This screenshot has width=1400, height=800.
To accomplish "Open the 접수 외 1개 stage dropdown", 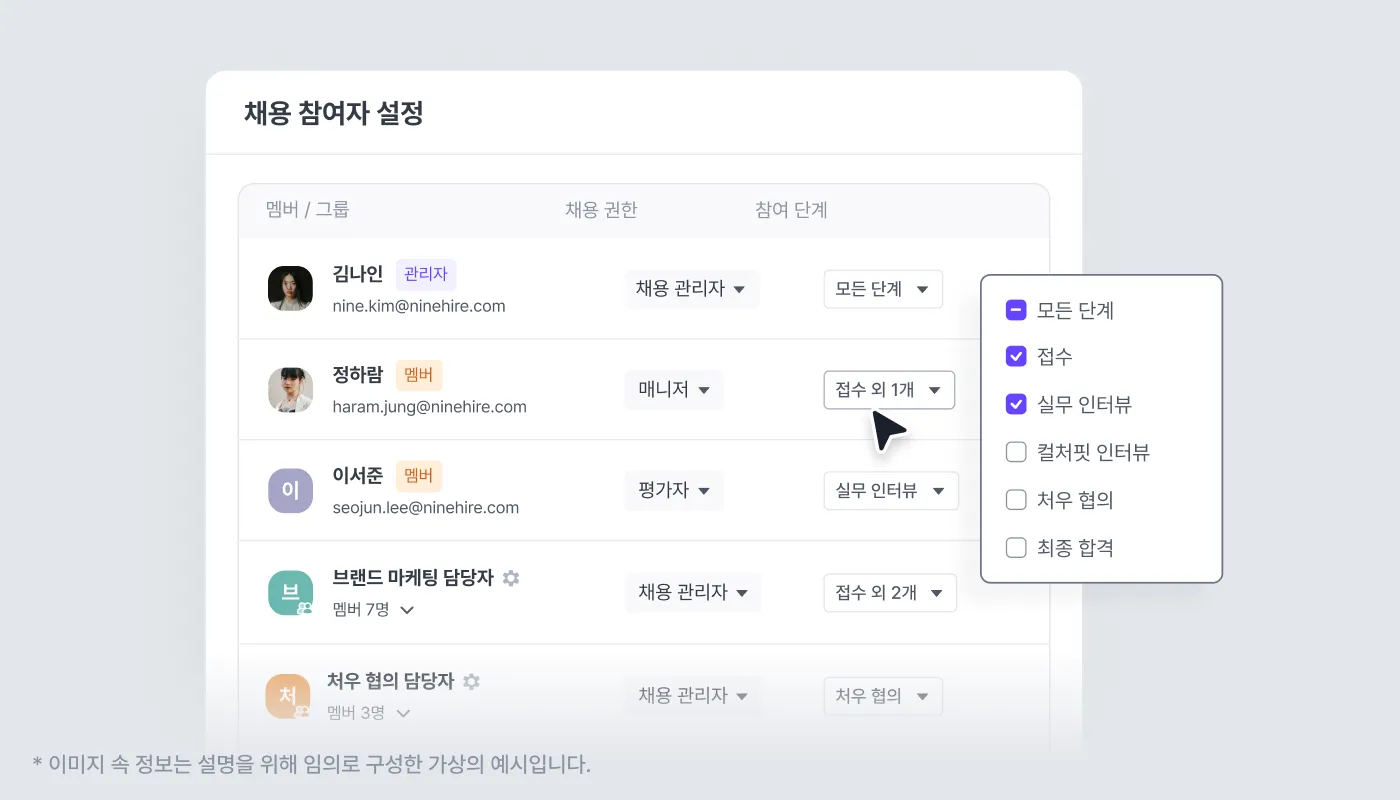I will pos(889,390).
